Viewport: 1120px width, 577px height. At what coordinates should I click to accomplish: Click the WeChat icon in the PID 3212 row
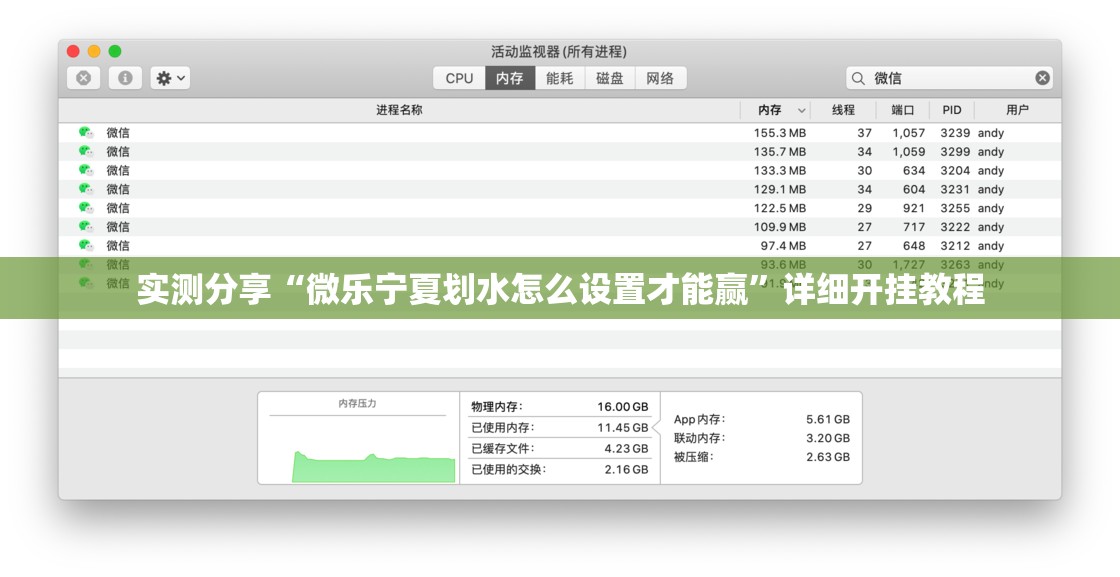(86, 245)
